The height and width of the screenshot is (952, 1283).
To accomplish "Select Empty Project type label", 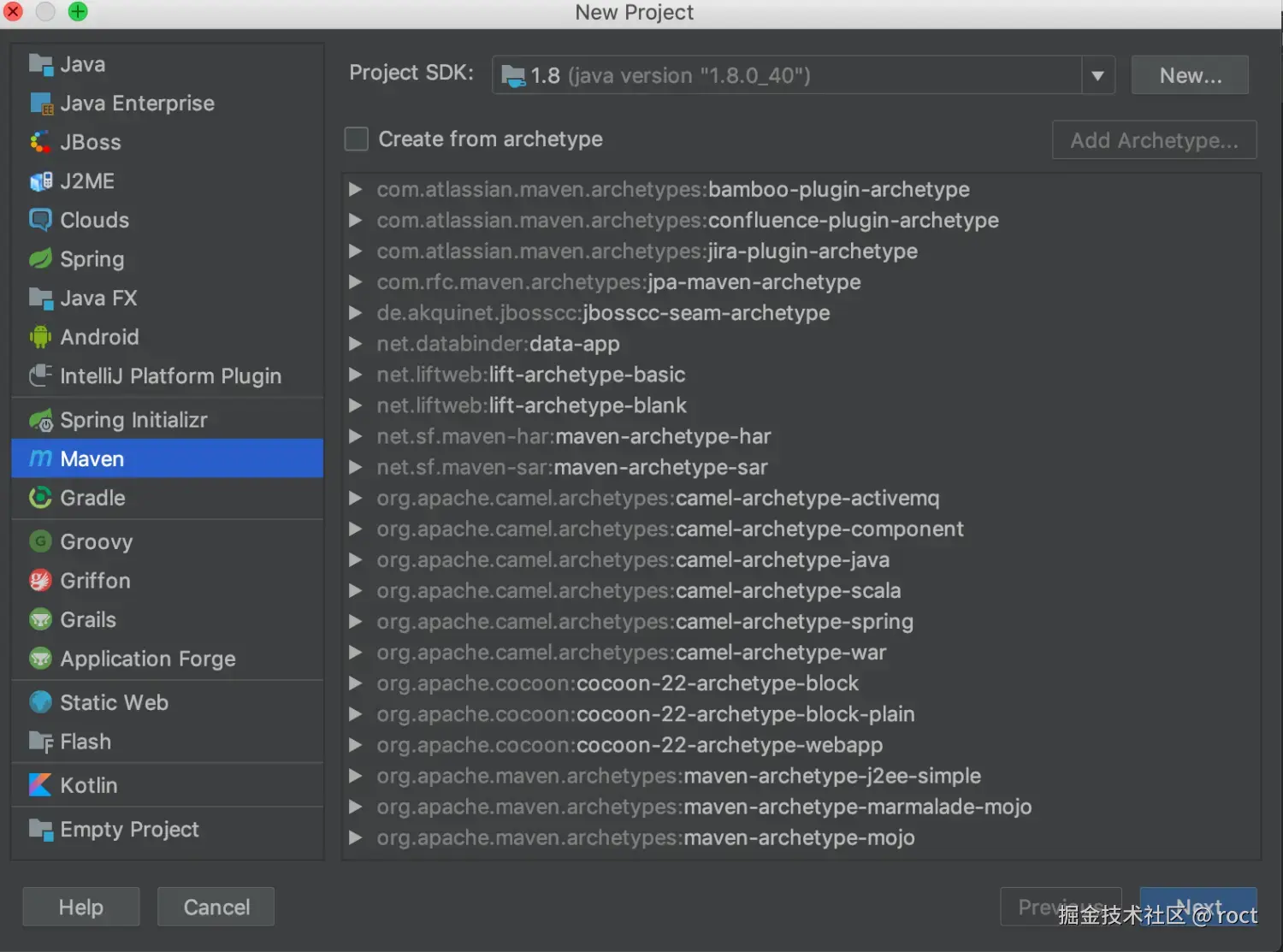I will click(x=130, y=829).
